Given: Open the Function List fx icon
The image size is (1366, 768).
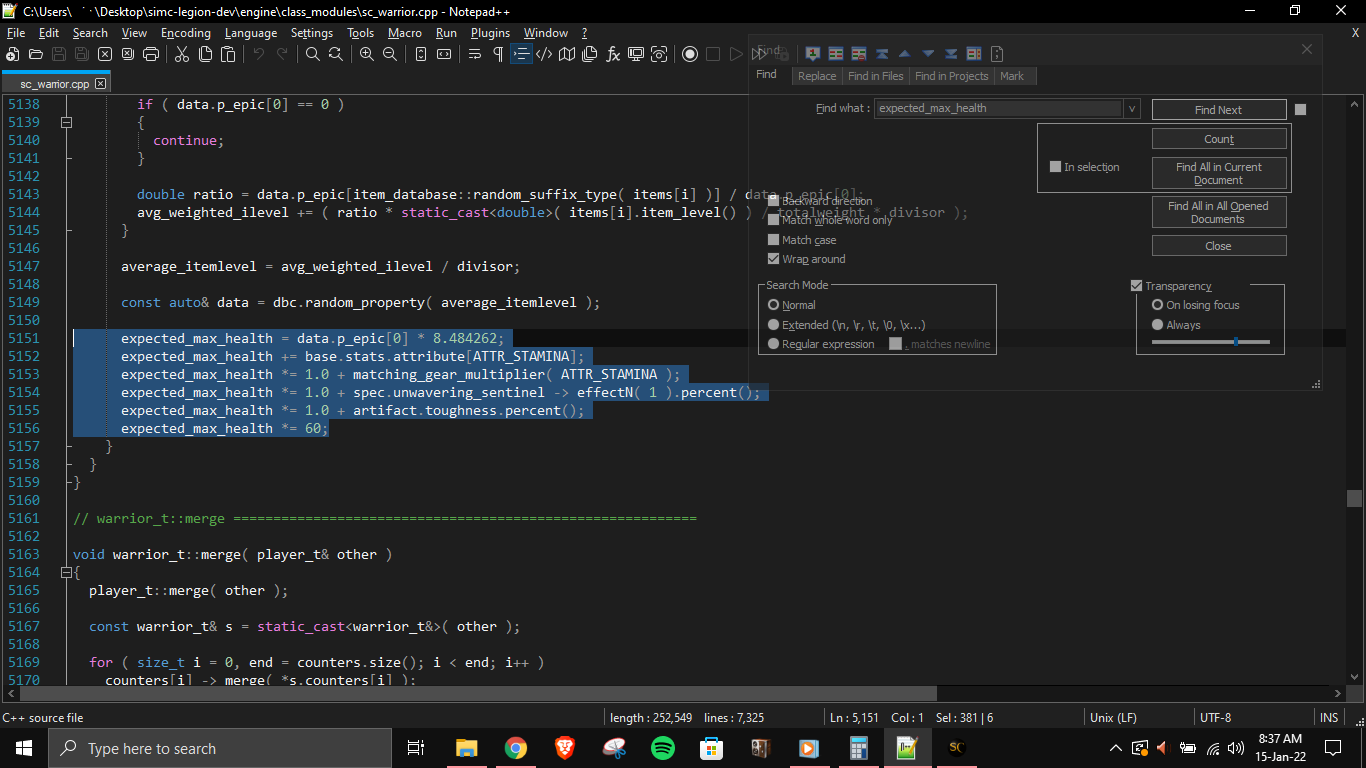Looking at the screenshot, I should pos(613,54).
